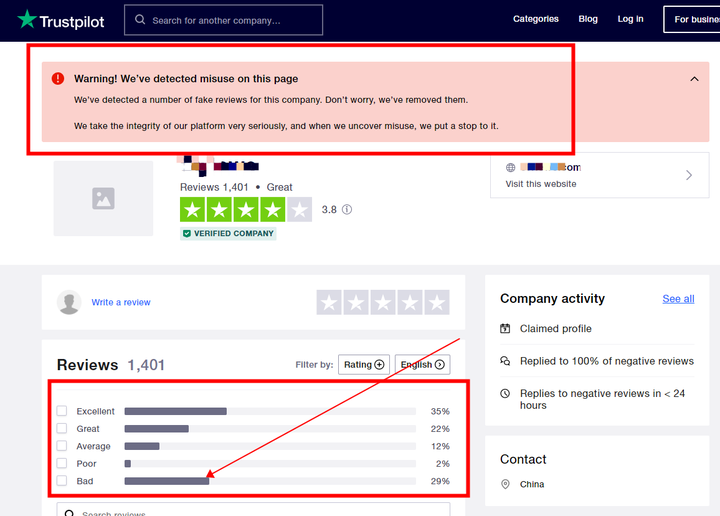Check the Excellent rating filter checkbox

point(62,410)
